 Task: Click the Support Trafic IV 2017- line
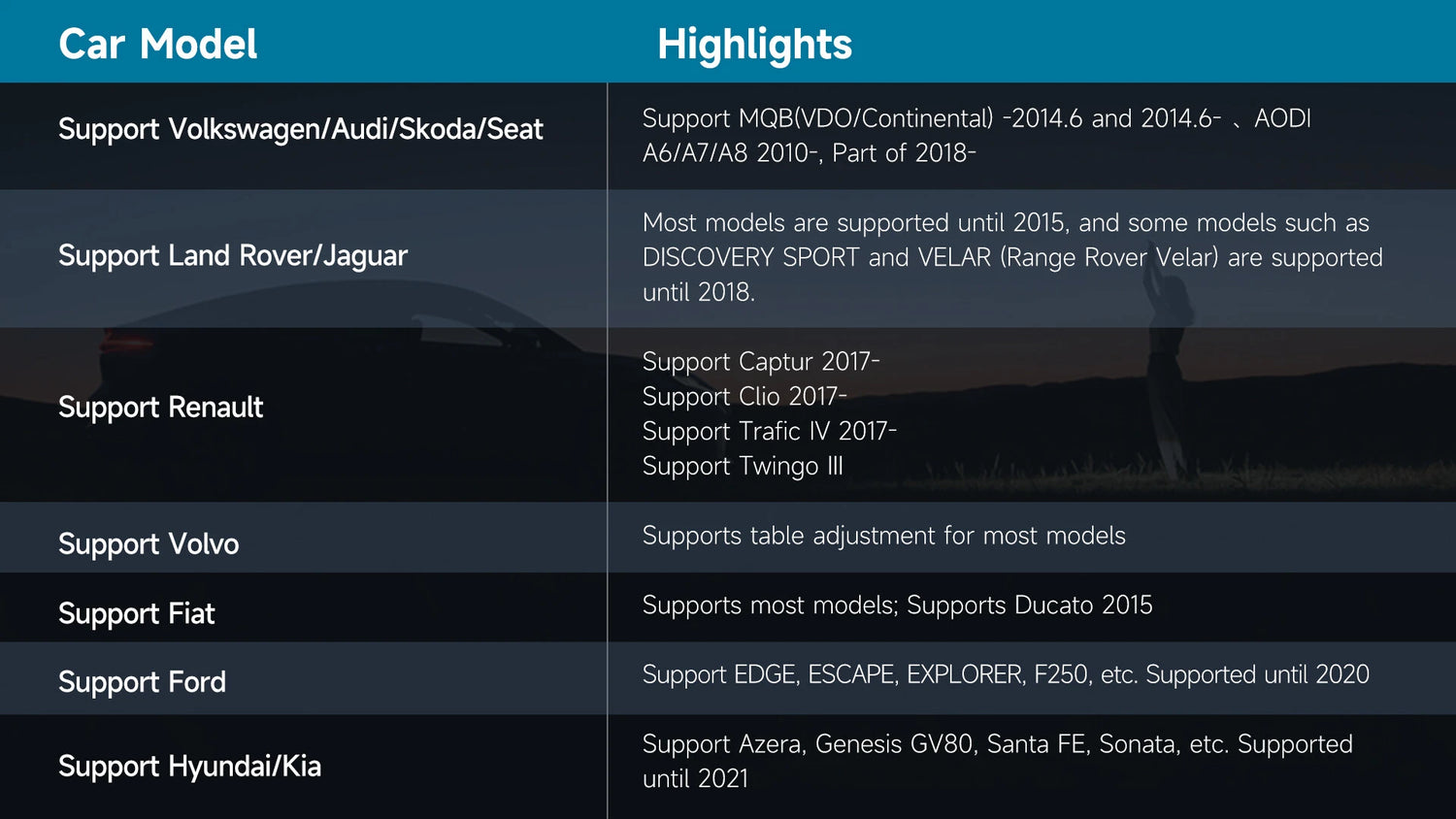coord(769,431)
